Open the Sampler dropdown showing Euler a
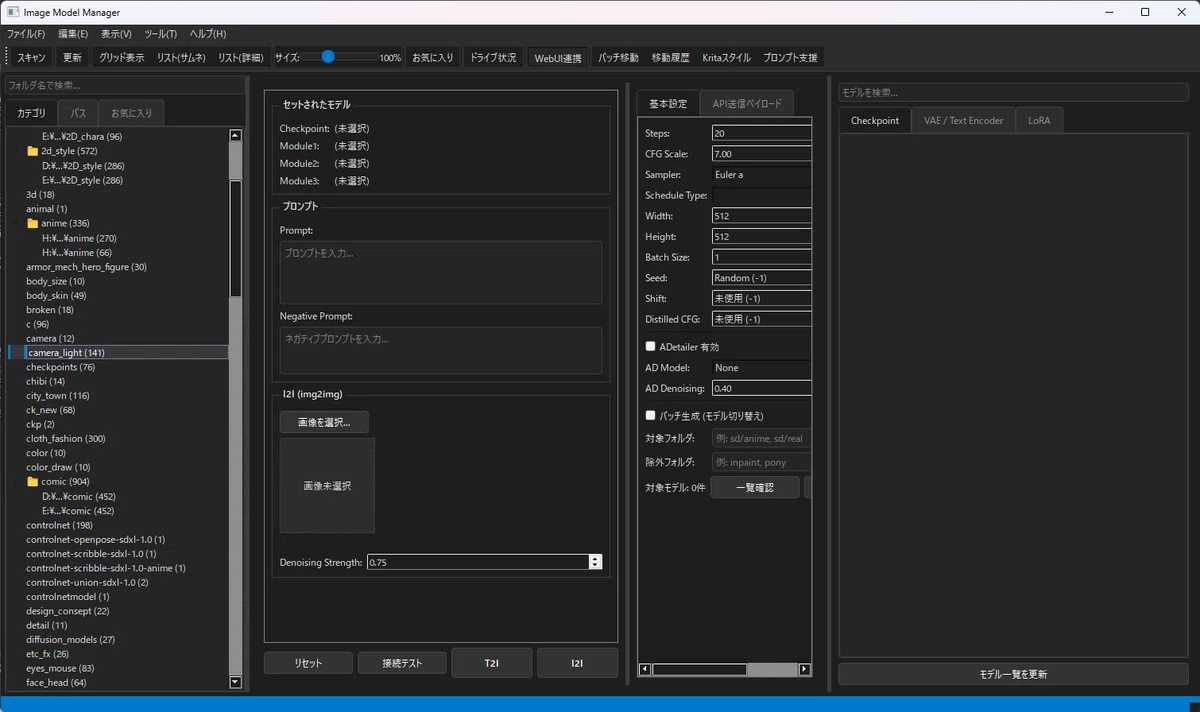Screen dimensions: 1200x712 coord(761,175)
